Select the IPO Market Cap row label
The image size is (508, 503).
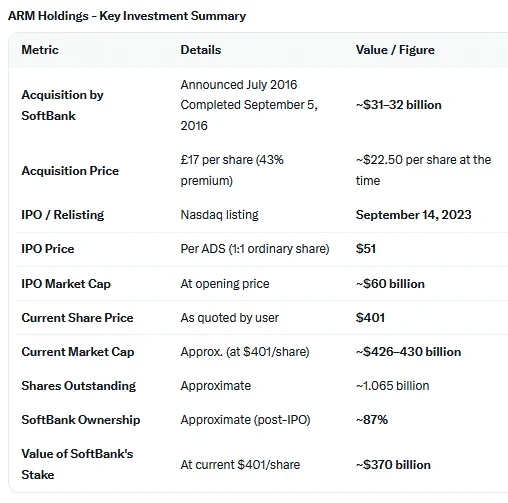pos(66,284)
